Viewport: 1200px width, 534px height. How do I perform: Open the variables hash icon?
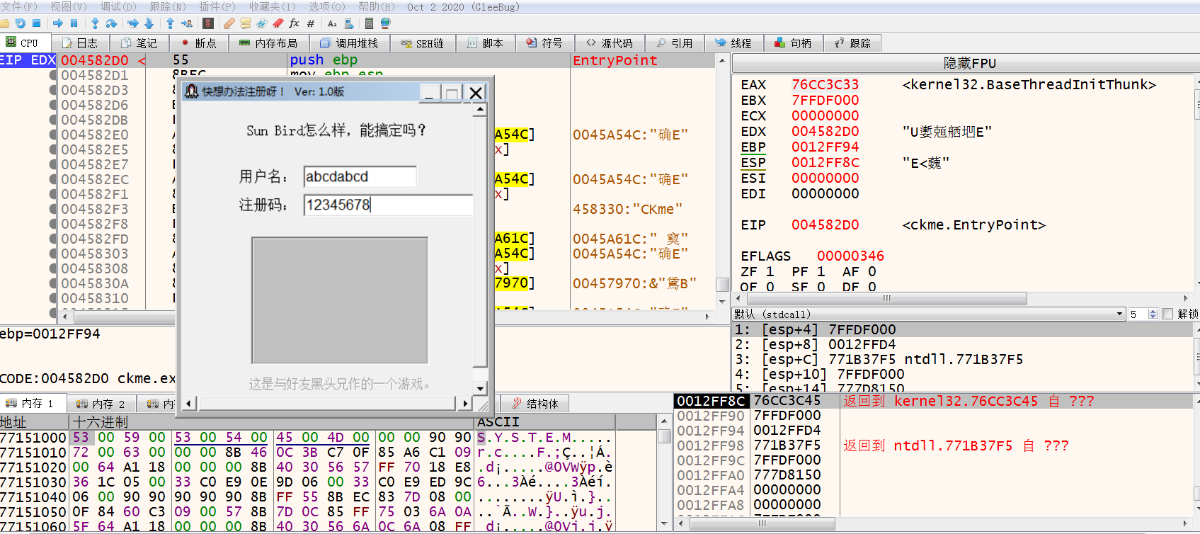[310, 22]
